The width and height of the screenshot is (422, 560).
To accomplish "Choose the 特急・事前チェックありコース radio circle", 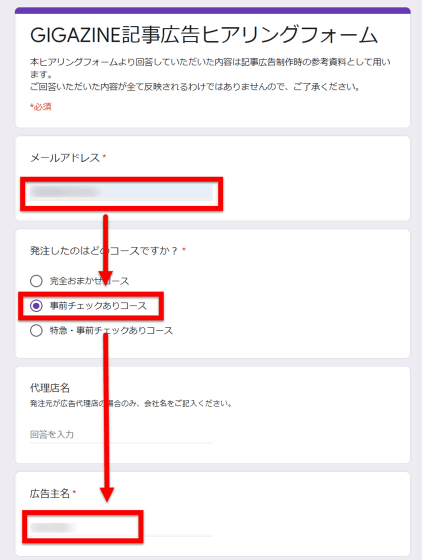I will tap(36, 330).
